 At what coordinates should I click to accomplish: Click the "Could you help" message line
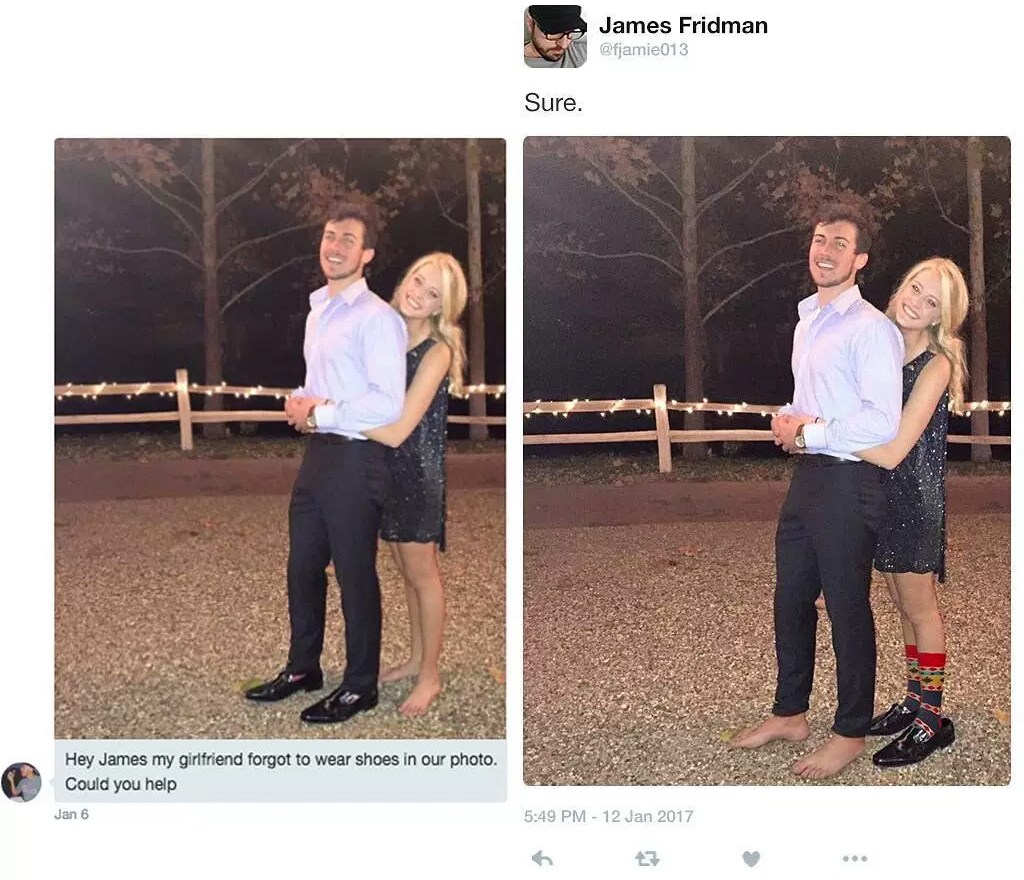coord(121,783)
